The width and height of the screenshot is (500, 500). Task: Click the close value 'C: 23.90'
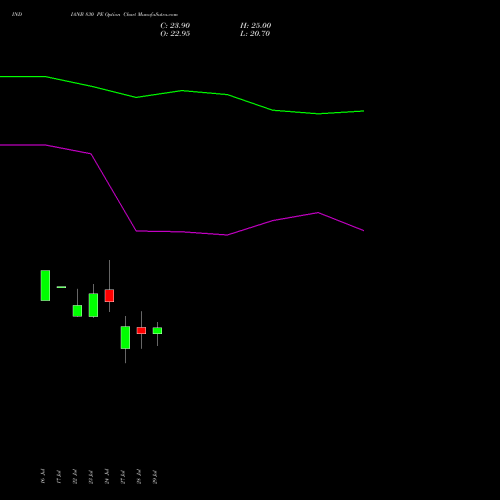tap(175, 26)
